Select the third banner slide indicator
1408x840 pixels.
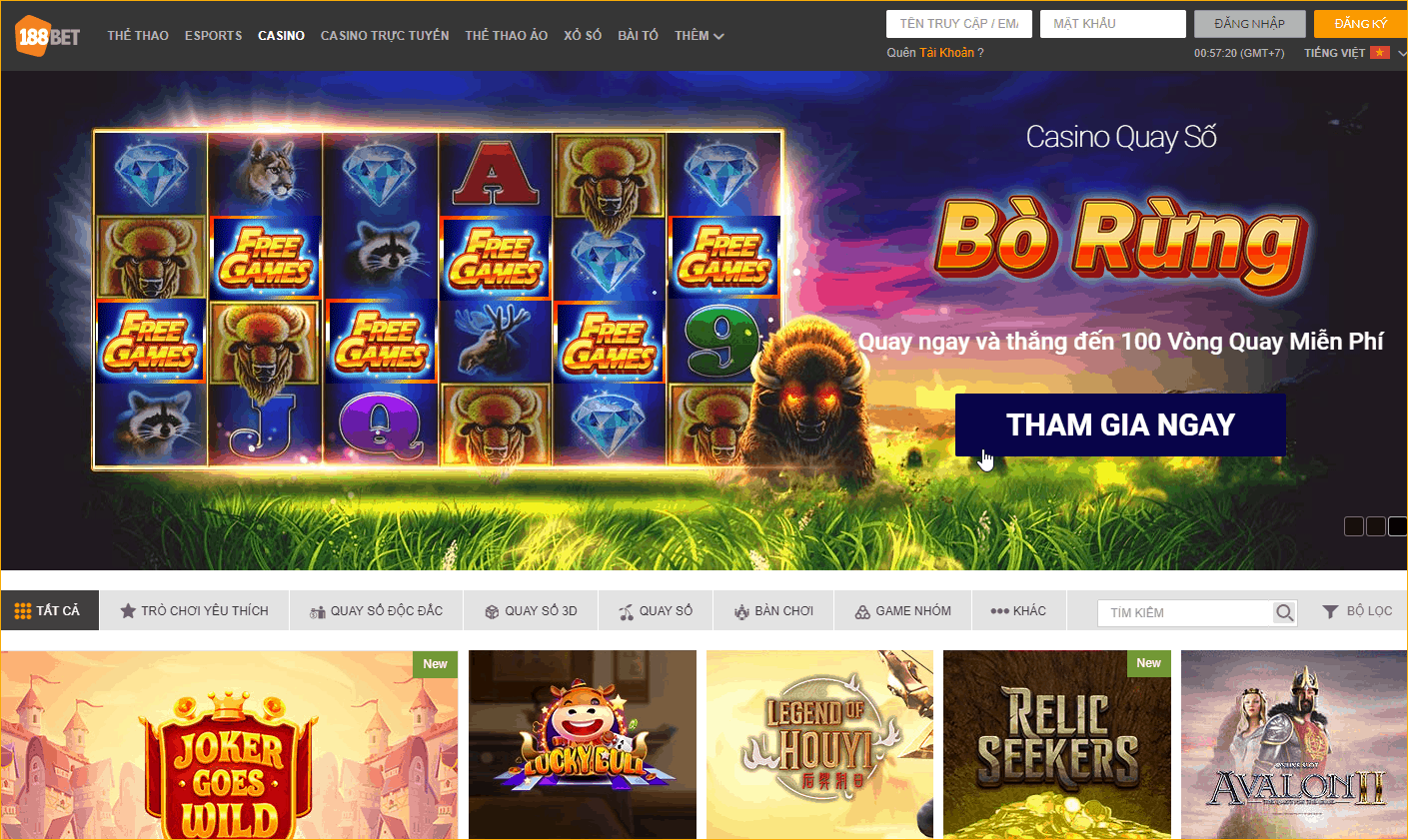tap(1398, 526)
